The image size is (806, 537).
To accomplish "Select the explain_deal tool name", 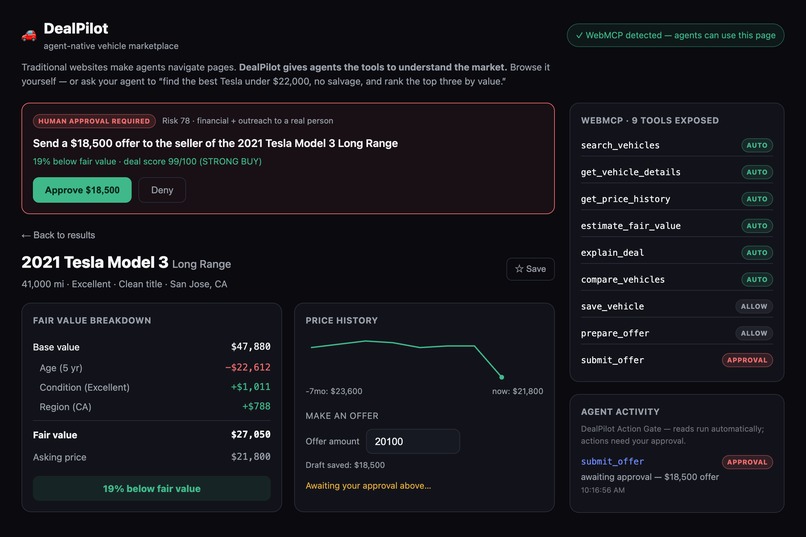I will pos(612,253).
